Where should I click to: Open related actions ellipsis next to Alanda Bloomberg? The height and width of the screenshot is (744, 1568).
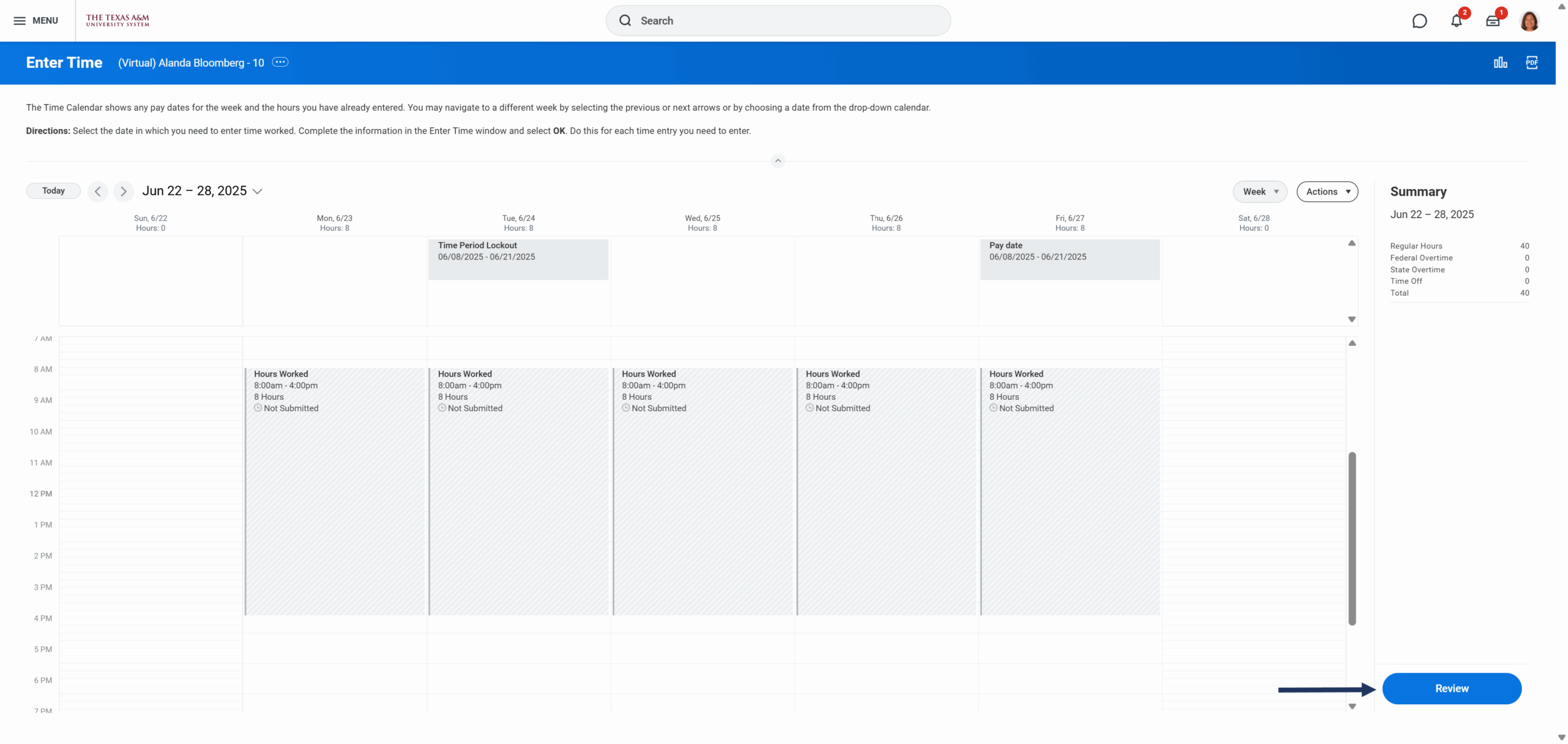coord(280,62)
